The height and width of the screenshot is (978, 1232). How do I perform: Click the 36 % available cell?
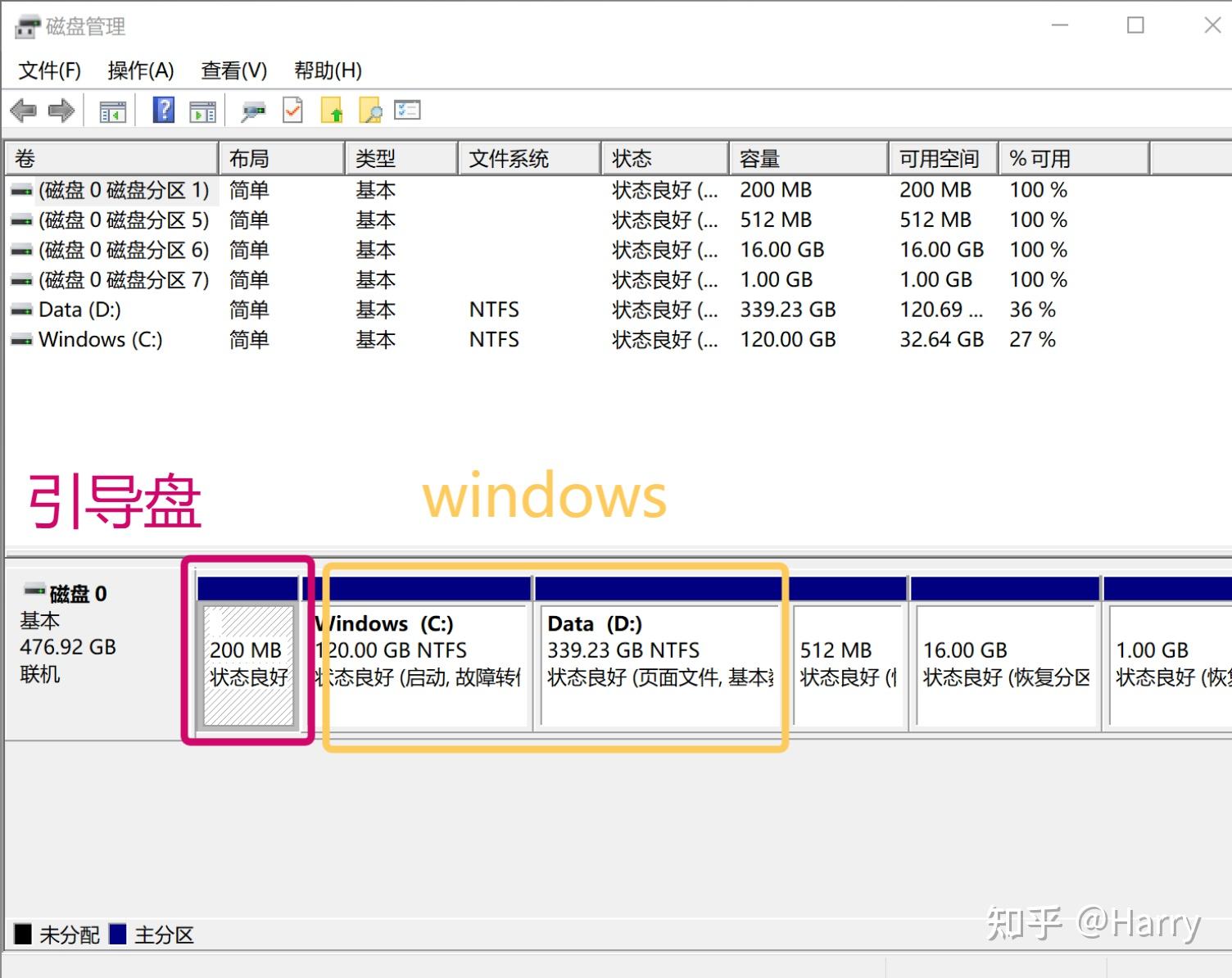1032,310
